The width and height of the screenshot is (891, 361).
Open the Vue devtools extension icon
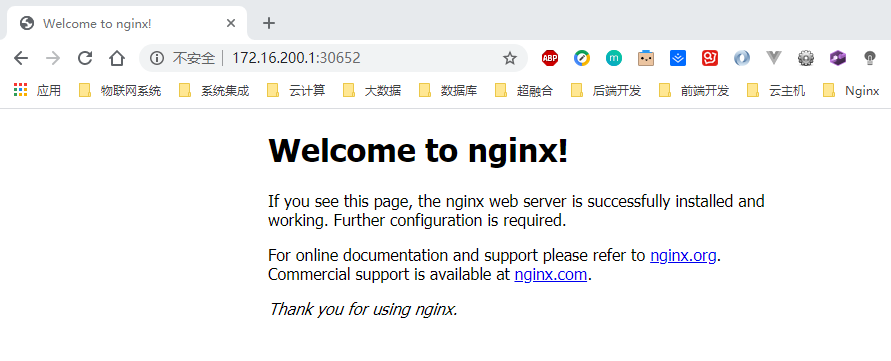click(x=774, y=58)
